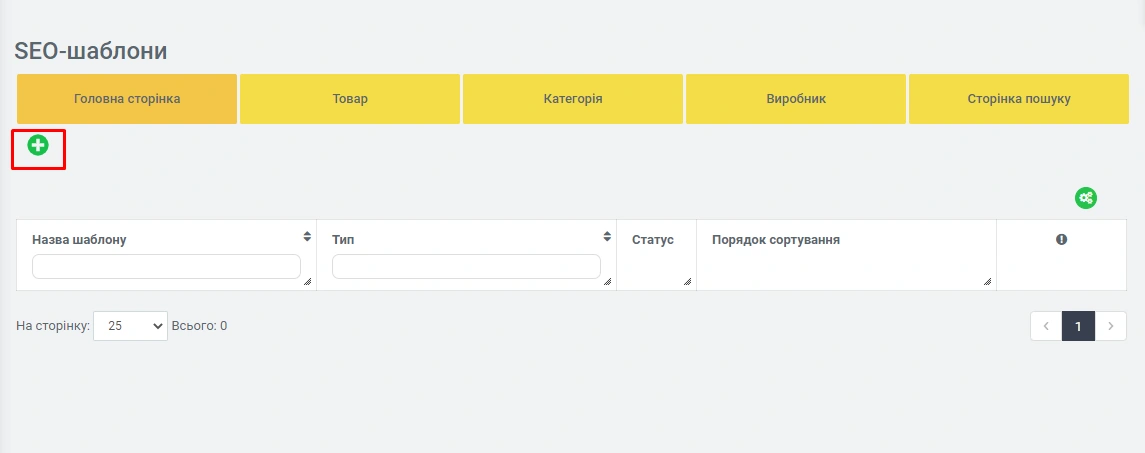Select the Категорія tab
This screenshot has height=453, width=1145.
pyautogui.click(x=573, y=99)
